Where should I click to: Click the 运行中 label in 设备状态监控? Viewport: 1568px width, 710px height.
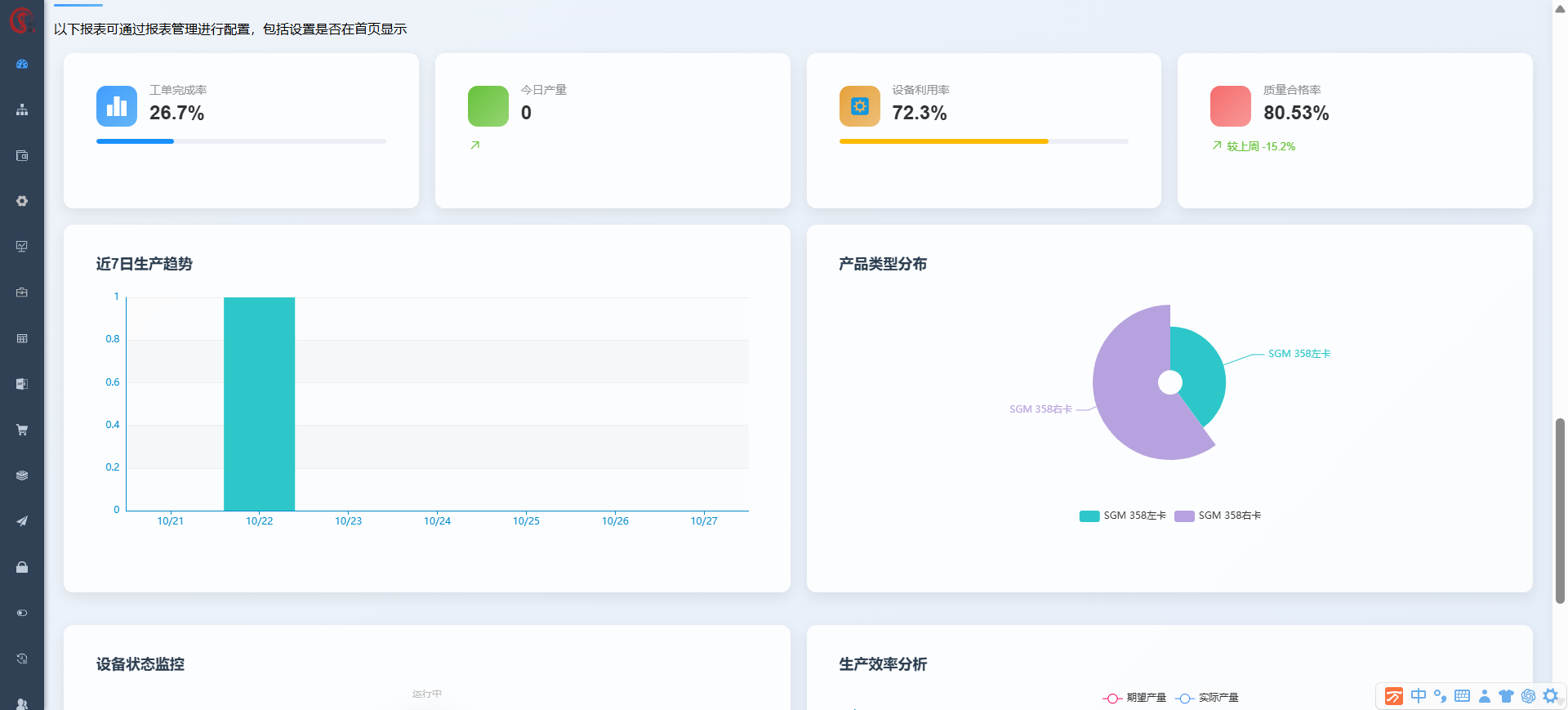pyautogui.click(x=427, y=694)
